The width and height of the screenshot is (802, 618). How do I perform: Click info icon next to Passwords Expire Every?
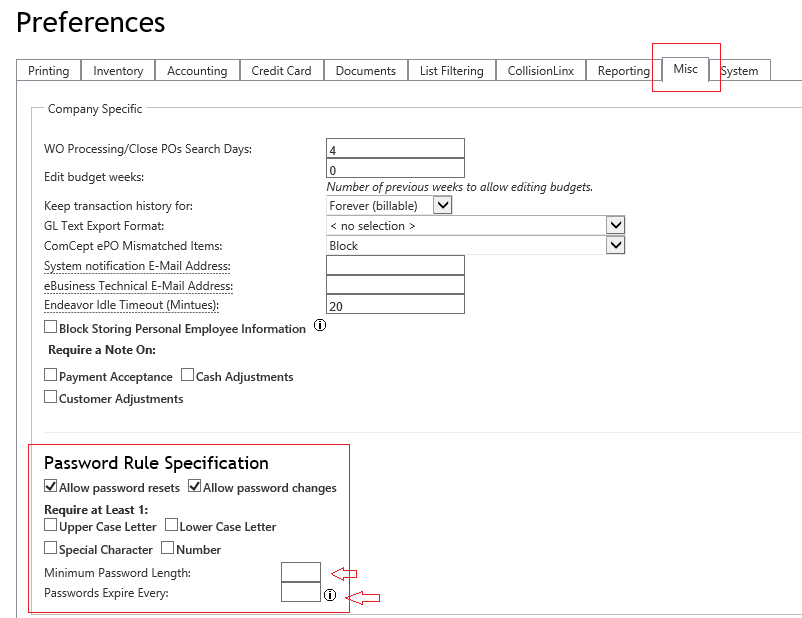pos(330,594)
